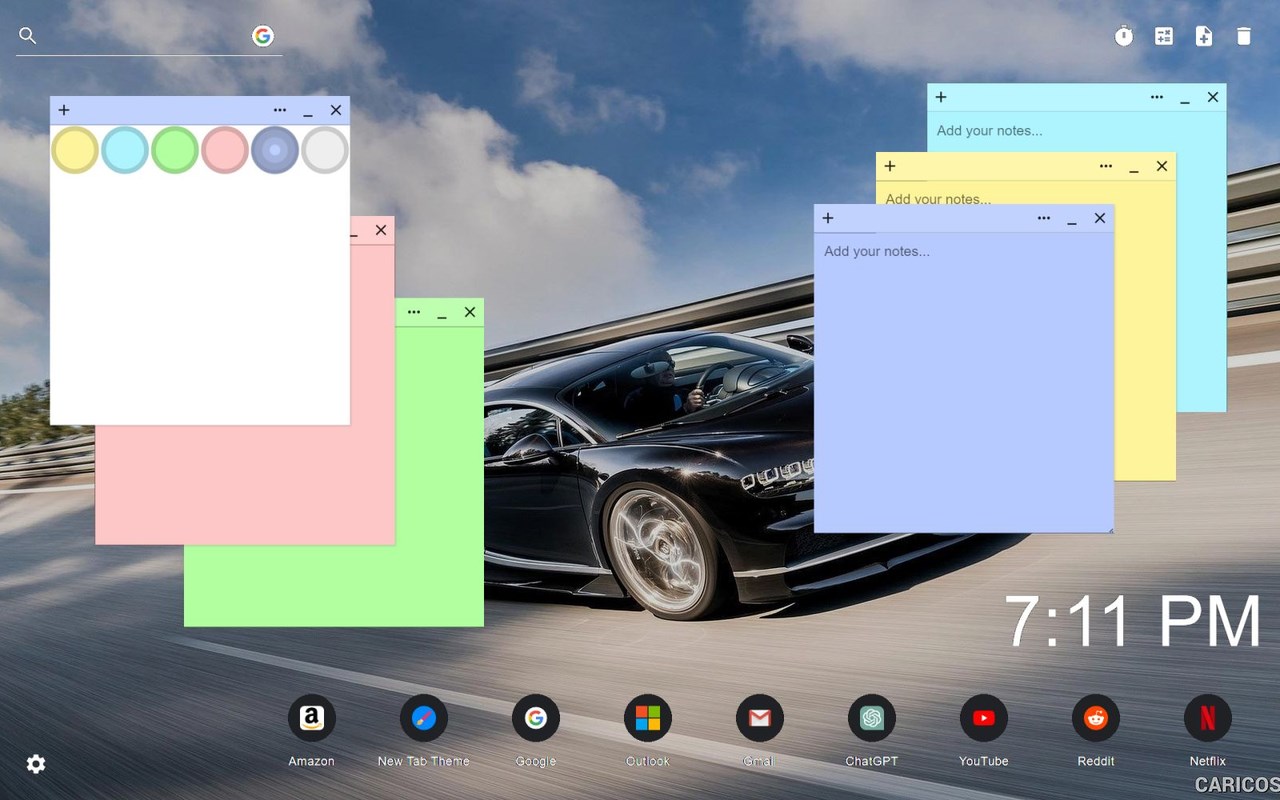Pick the periwinkle color swatch
Image resolution: width=1280 pixels, height=800 pixels.
click(x=275, y=150)
